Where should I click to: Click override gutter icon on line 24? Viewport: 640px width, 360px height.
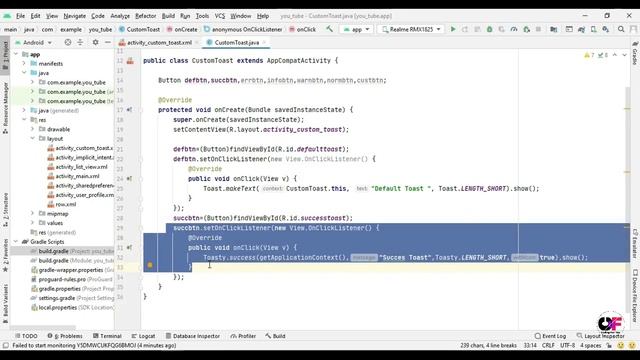pyautogui.click(x=129, y=179)
